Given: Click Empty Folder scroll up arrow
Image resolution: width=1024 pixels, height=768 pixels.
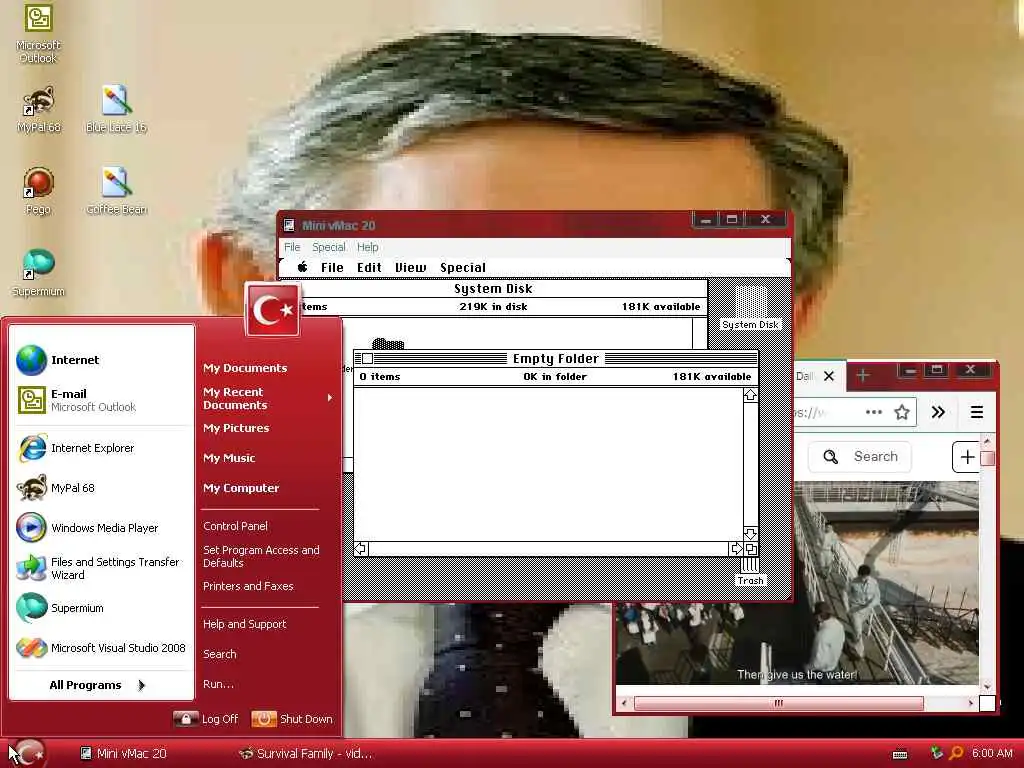Looking at the screenshot, I should [750, 395].
